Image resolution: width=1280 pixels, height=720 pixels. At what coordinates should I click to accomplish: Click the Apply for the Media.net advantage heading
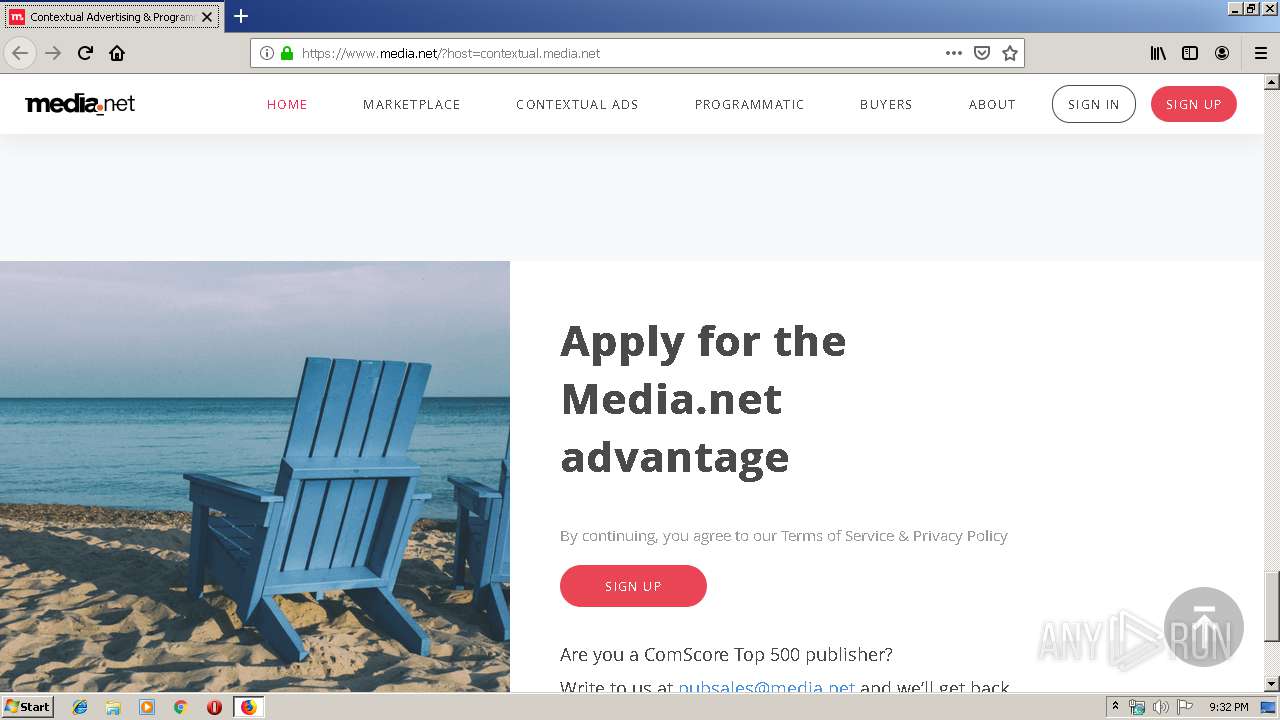(703, 399)
